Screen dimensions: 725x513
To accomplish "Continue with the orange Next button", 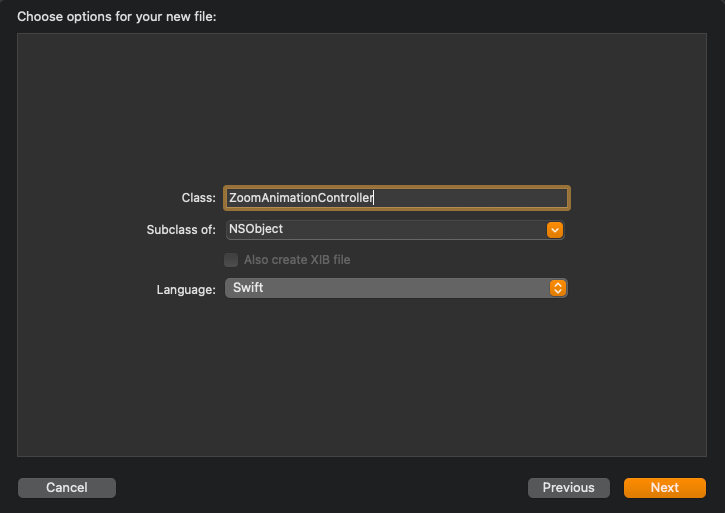I will (x=664, y=488).
